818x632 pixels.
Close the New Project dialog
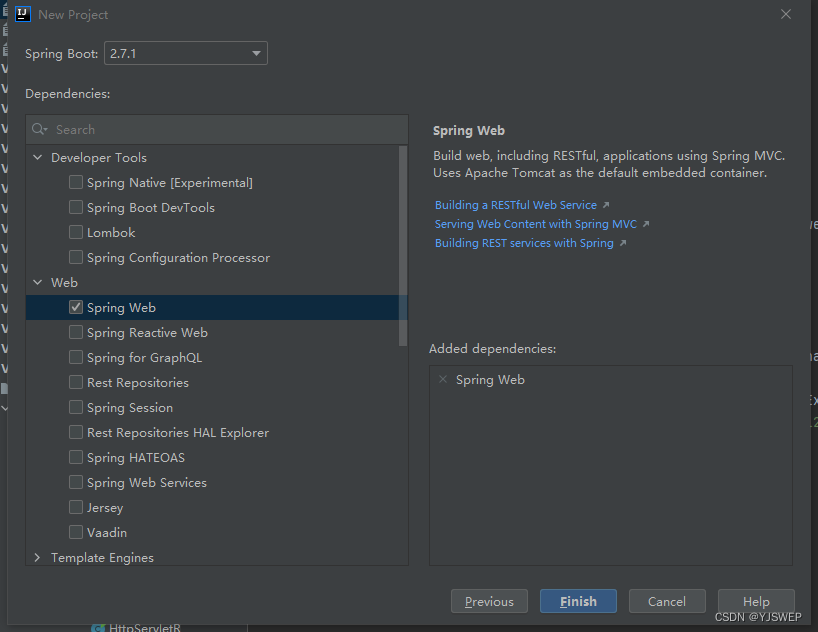click(786, 15)
